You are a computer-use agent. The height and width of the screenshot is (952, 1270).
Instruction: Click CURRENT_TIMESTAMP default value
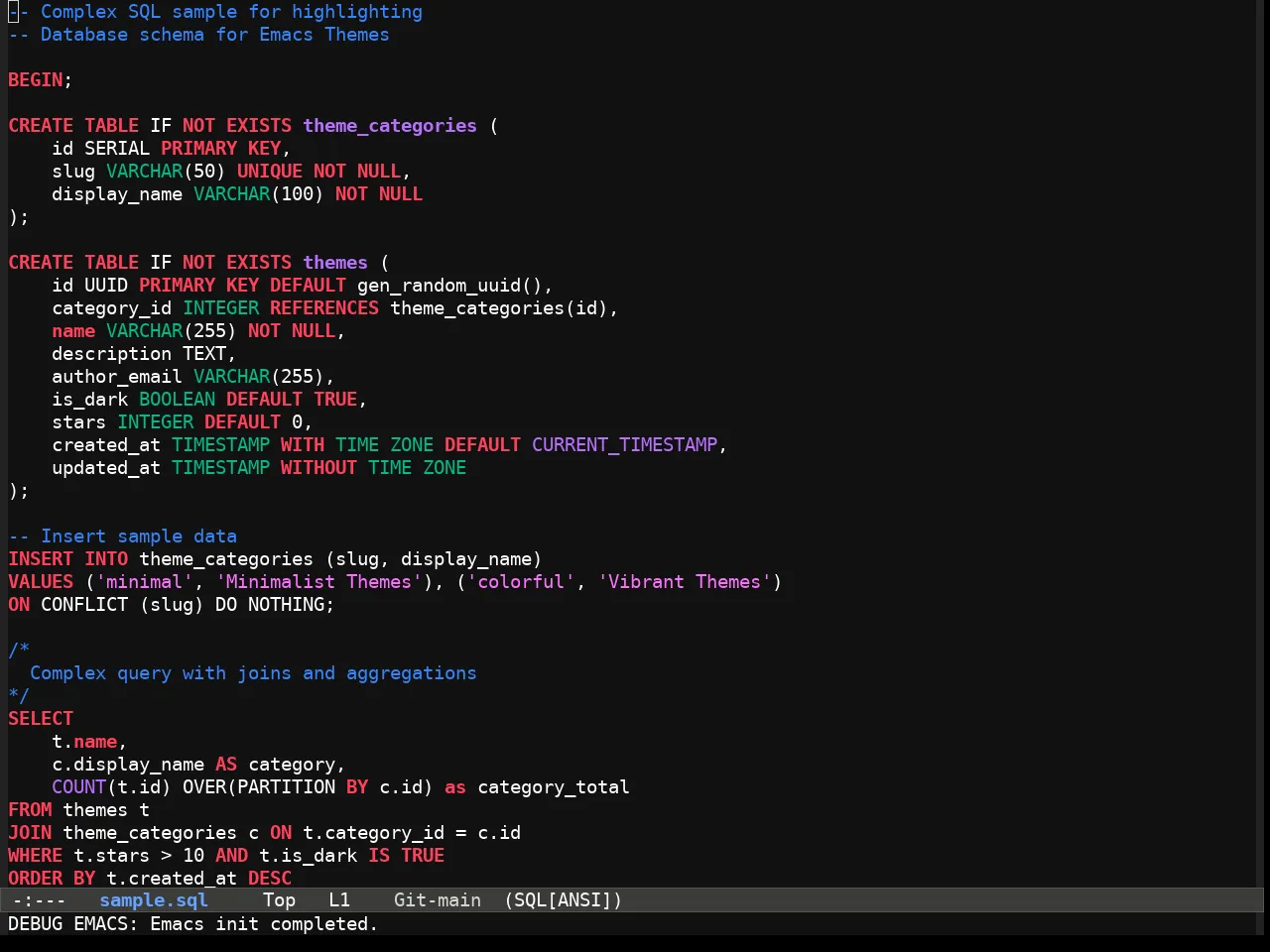pos(624,445)
